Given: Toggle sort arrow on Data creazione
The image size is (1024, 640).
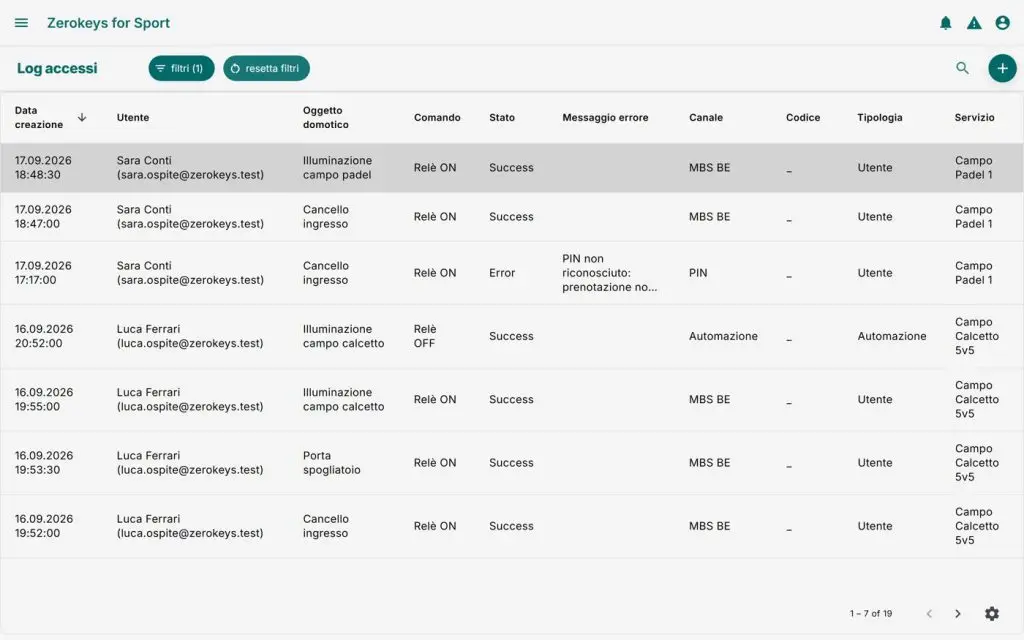Looking at the screenshot, I should tap(82, 118).
